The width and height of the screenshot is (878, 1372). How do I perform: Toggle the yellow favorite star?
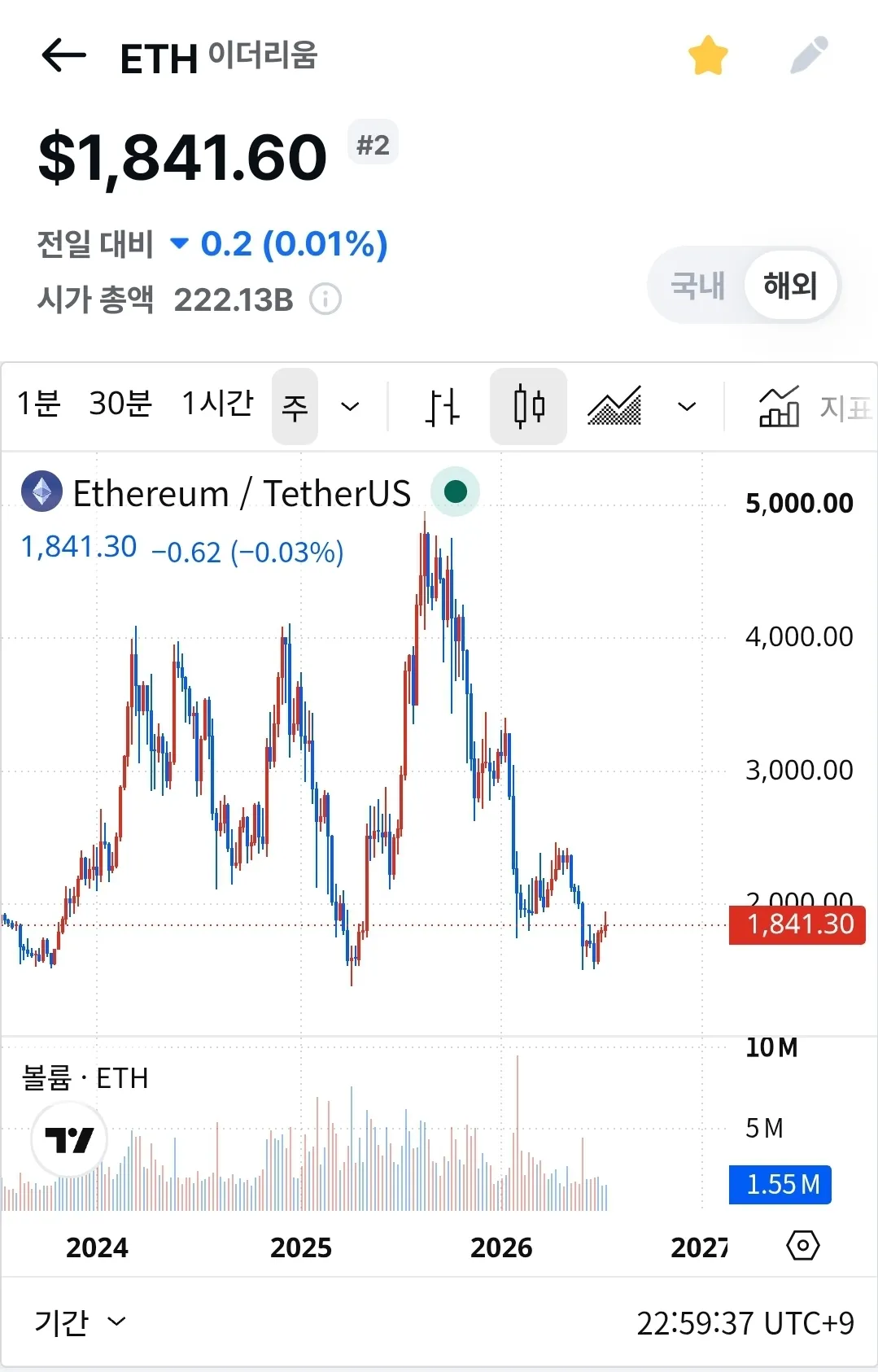[x=708, y=55]
